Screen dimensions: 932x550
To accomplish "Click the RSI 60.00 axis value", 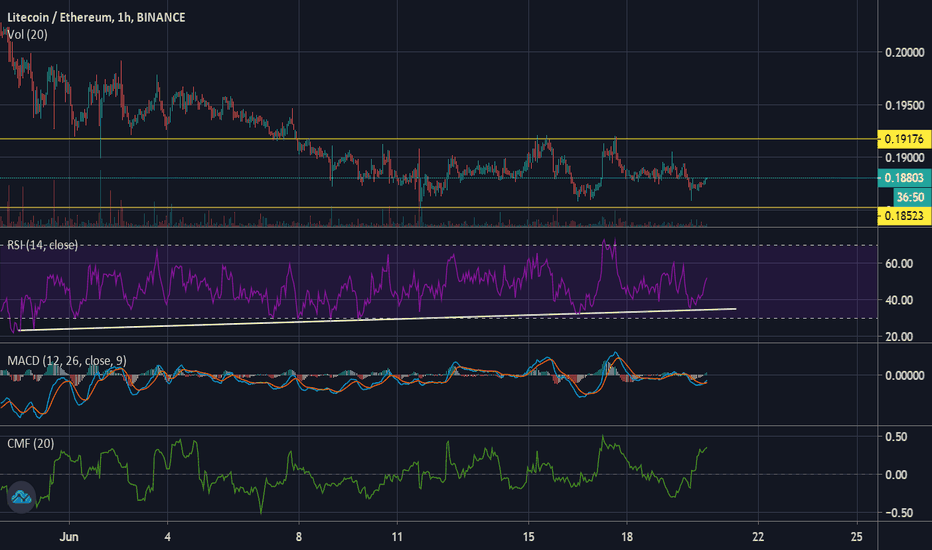I will (x=899, y=263).
